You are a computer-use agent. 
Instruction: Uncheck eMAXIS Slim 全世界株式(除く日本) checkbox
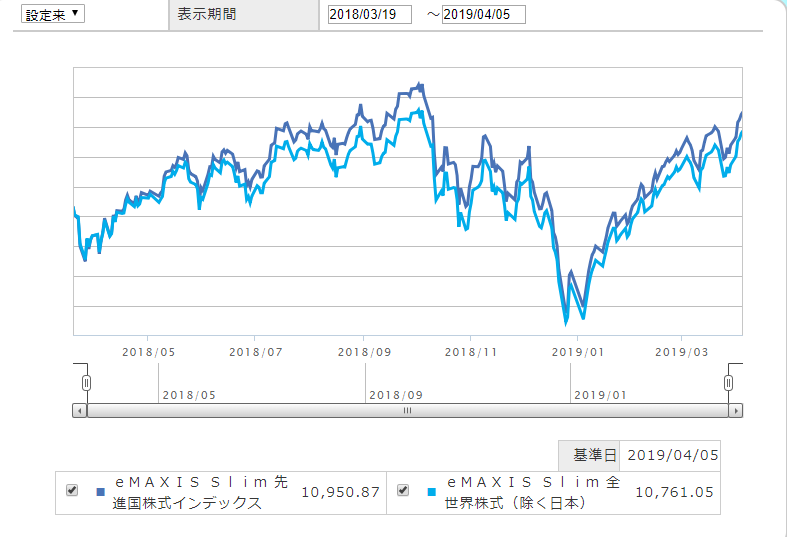tap(403, 490)
